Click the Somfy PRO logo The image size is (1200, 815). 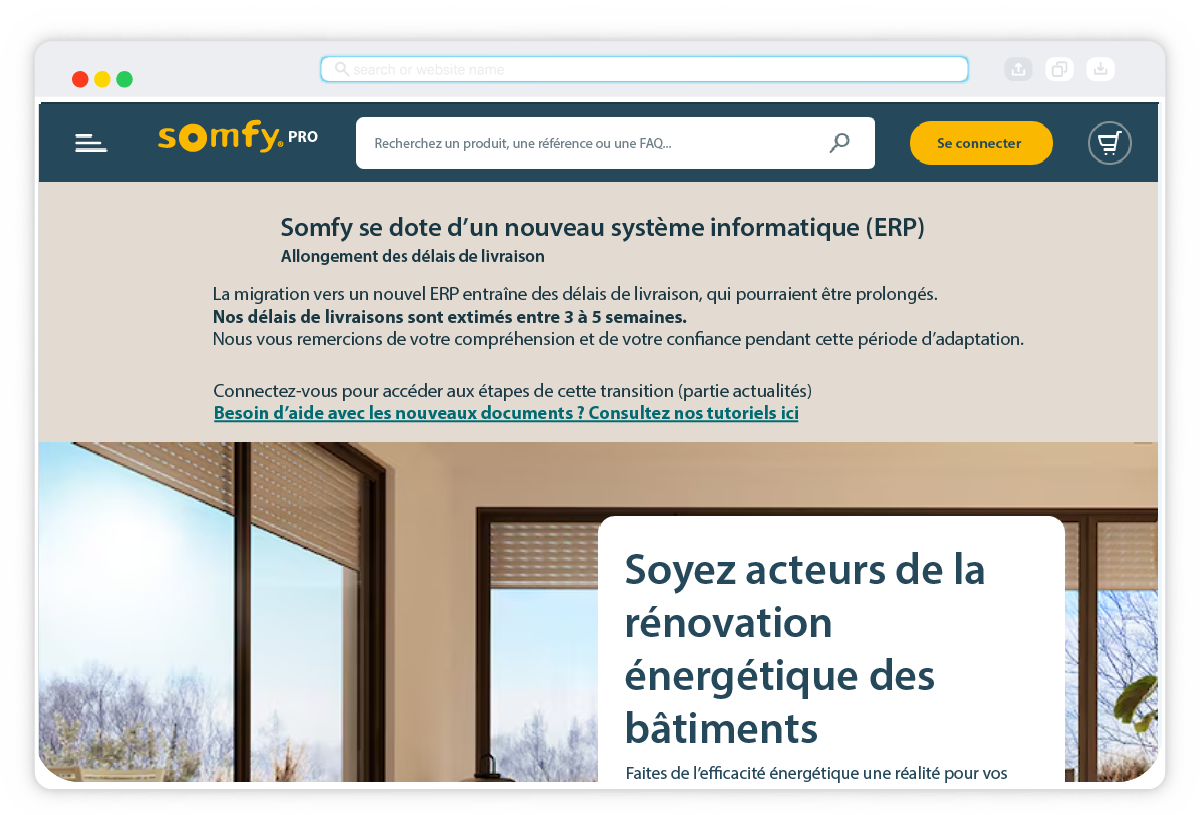click(237, 137)
